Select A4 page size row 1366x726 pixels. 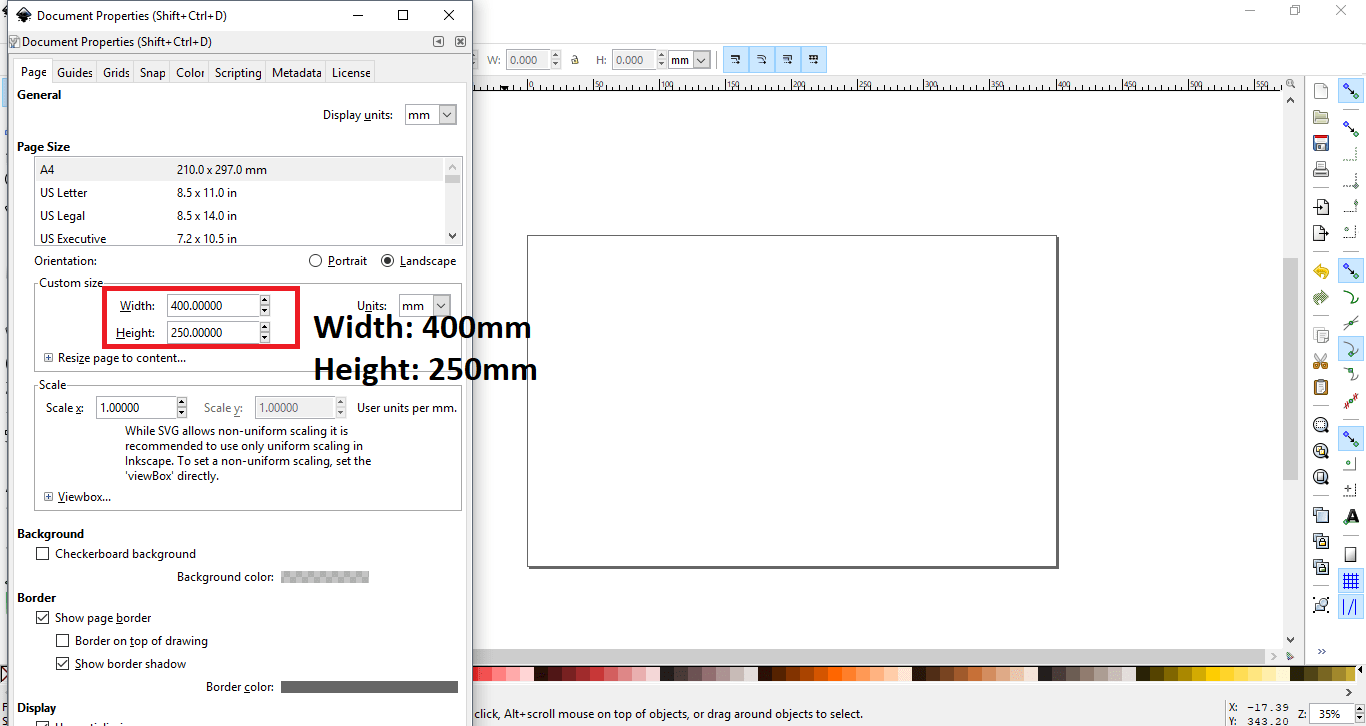239,170
